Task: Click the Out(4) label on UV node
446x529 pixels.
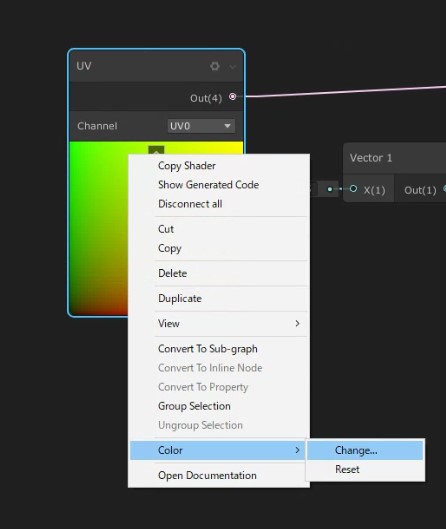Action: pos(206,98)
